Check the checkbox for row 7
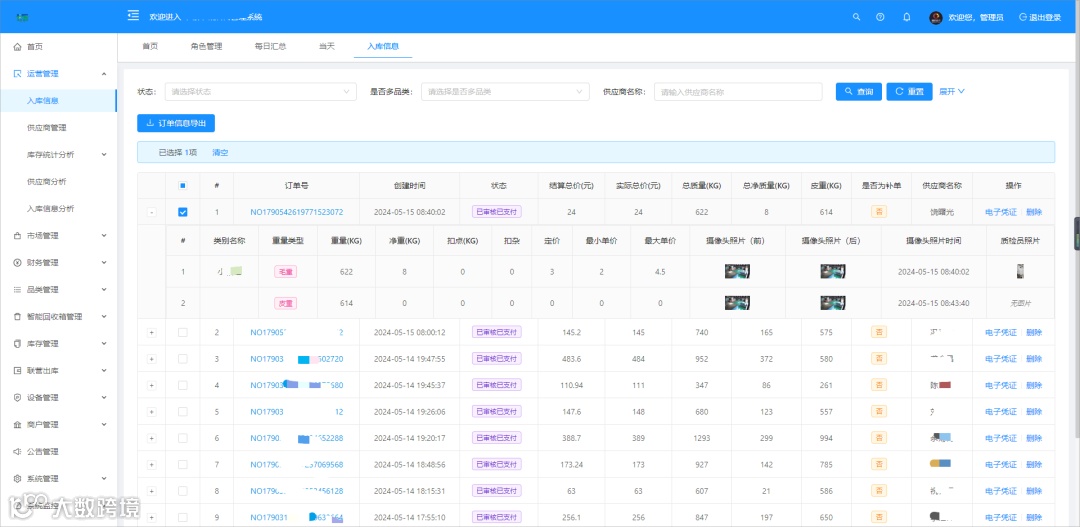The height and width of the screenshot is (527, 1080). tap(183, 464)
